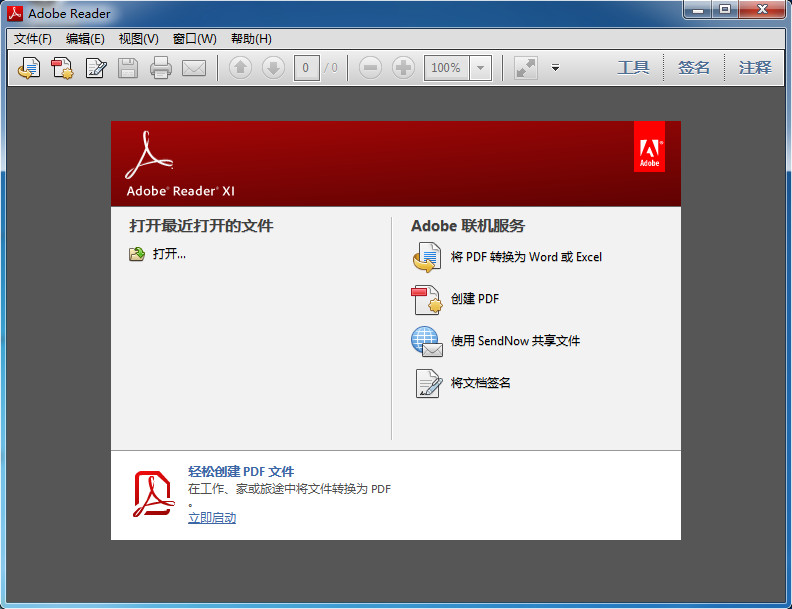Click the sign document toolbar icon
This screenshot has height=609, width=792.
(x=95, y=68)
